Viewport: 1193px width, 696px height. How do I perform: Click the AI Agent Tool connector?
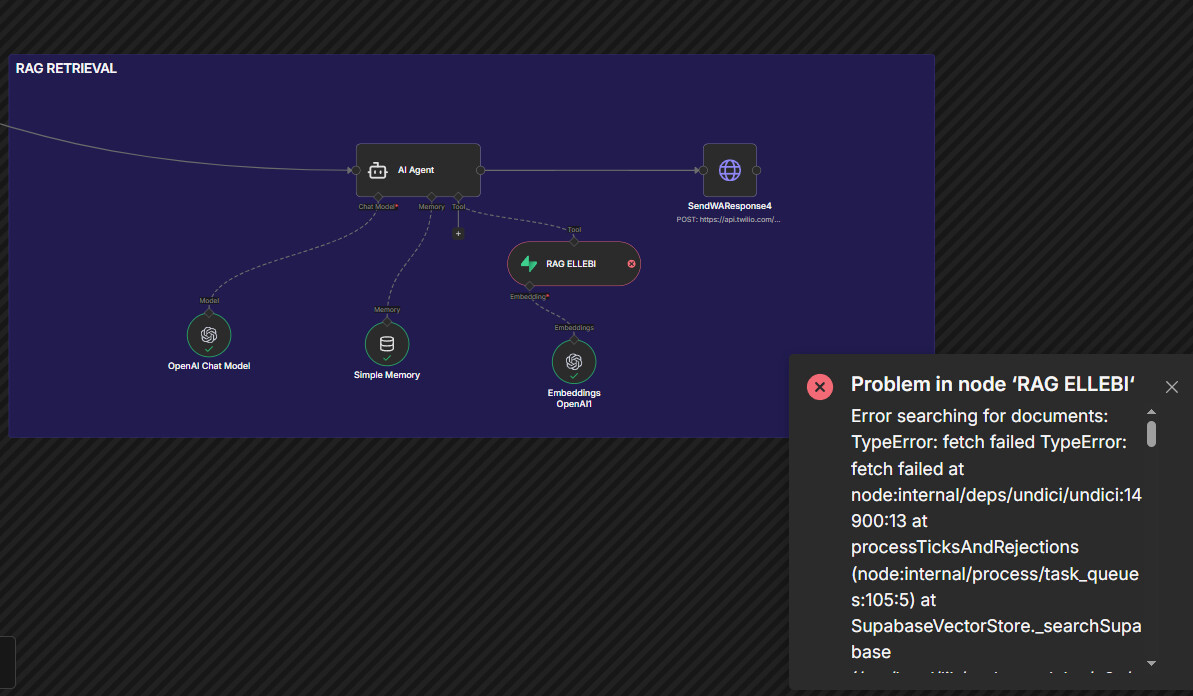(458, 196)
